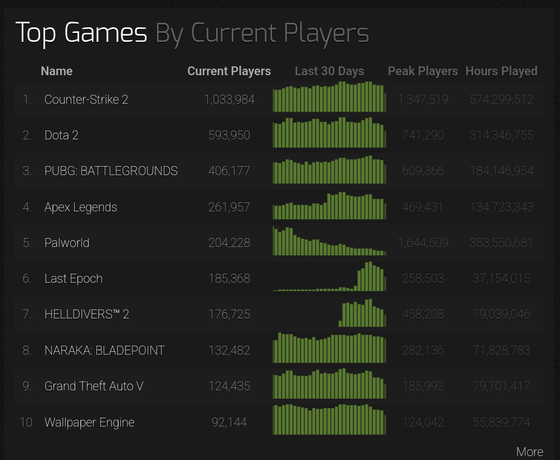The width and height of the screenshot is (560, 460).
Task: Click peak players value 458,208
Action: 423,314
